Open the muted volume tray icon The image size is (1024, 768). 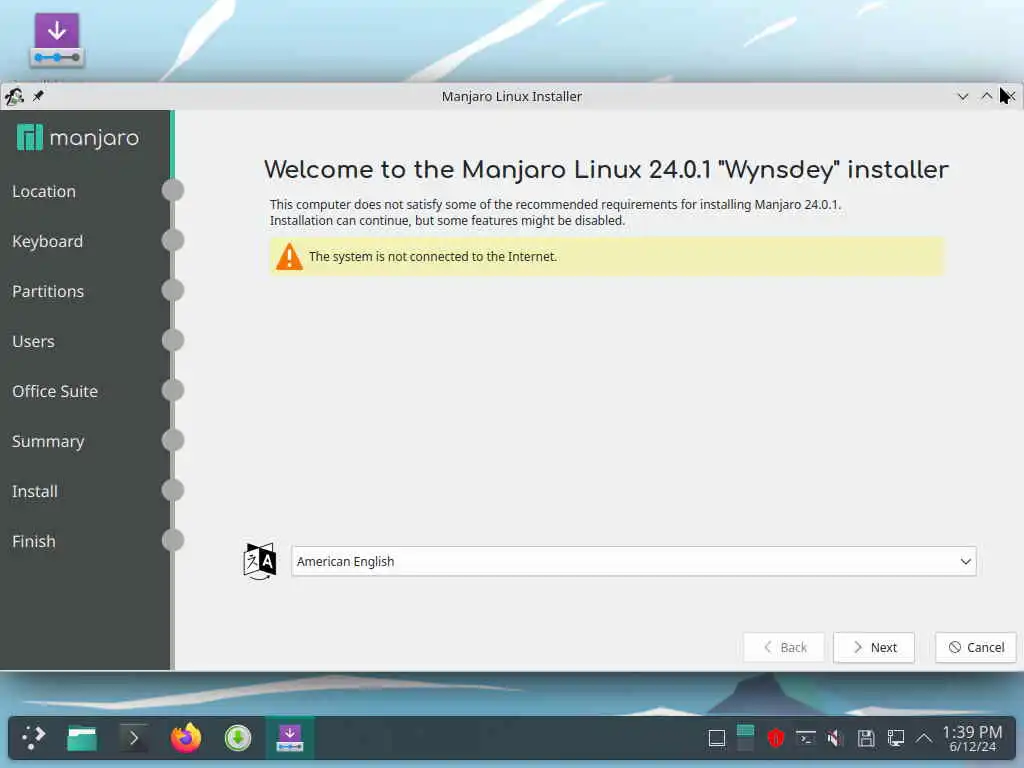(x=835, y=739)
